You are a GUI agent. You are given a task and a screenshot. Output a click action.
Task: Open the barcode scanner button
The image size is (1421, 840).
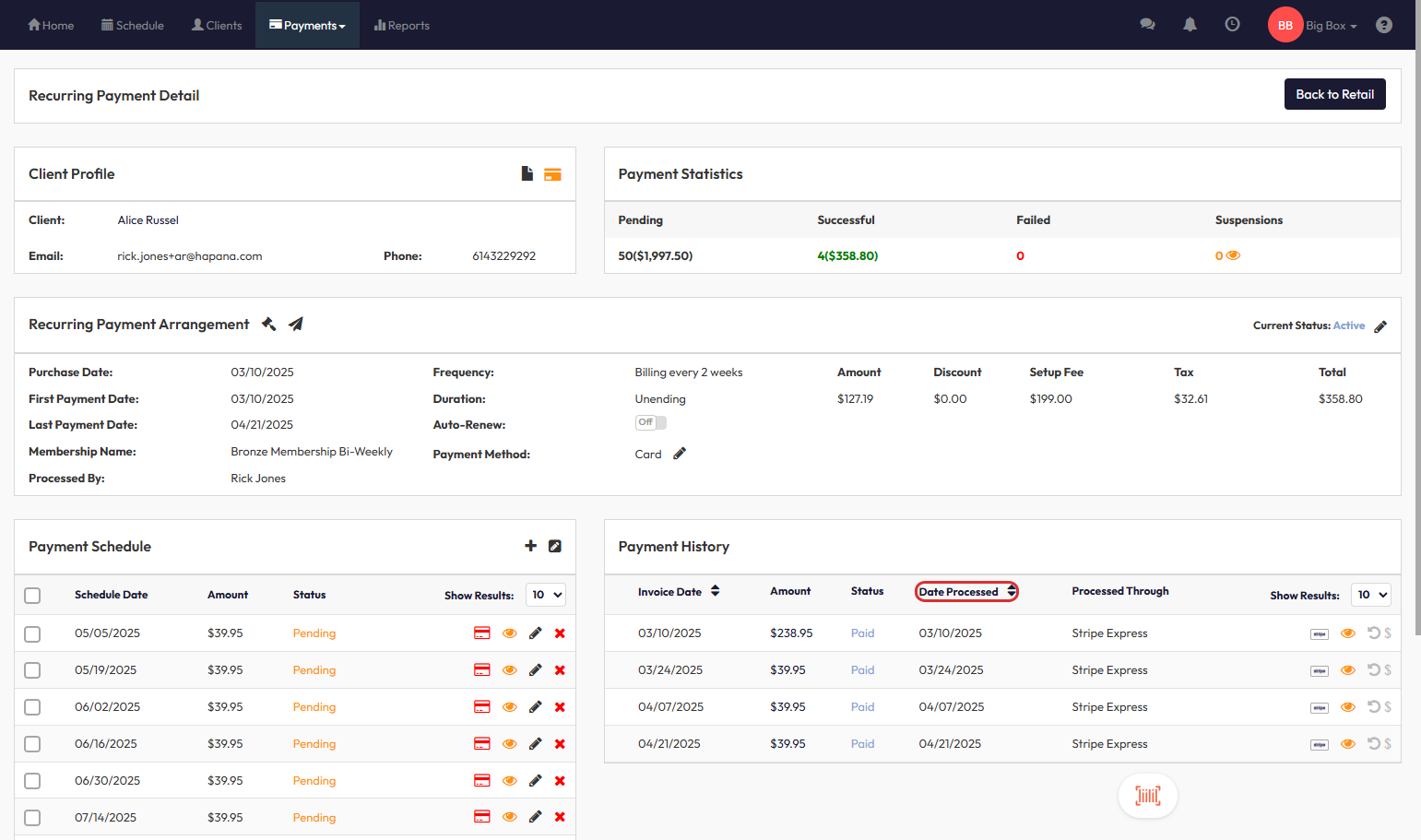point(1147,796)
